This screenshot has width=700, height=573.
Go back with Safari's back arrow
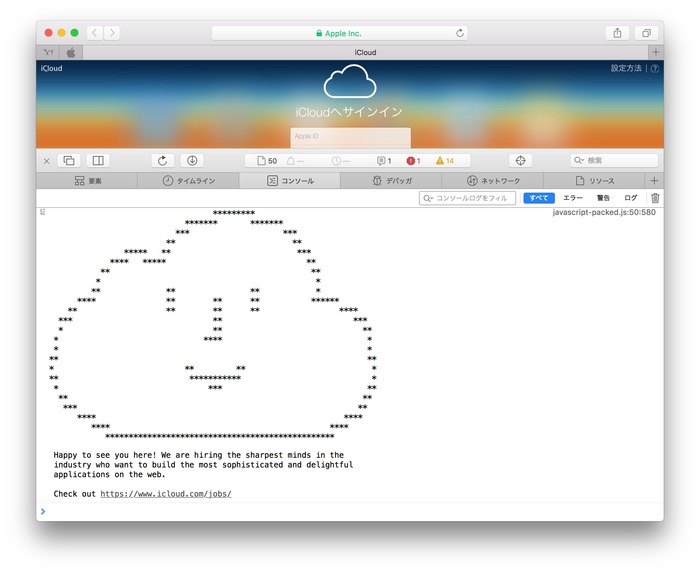[95, 33]
